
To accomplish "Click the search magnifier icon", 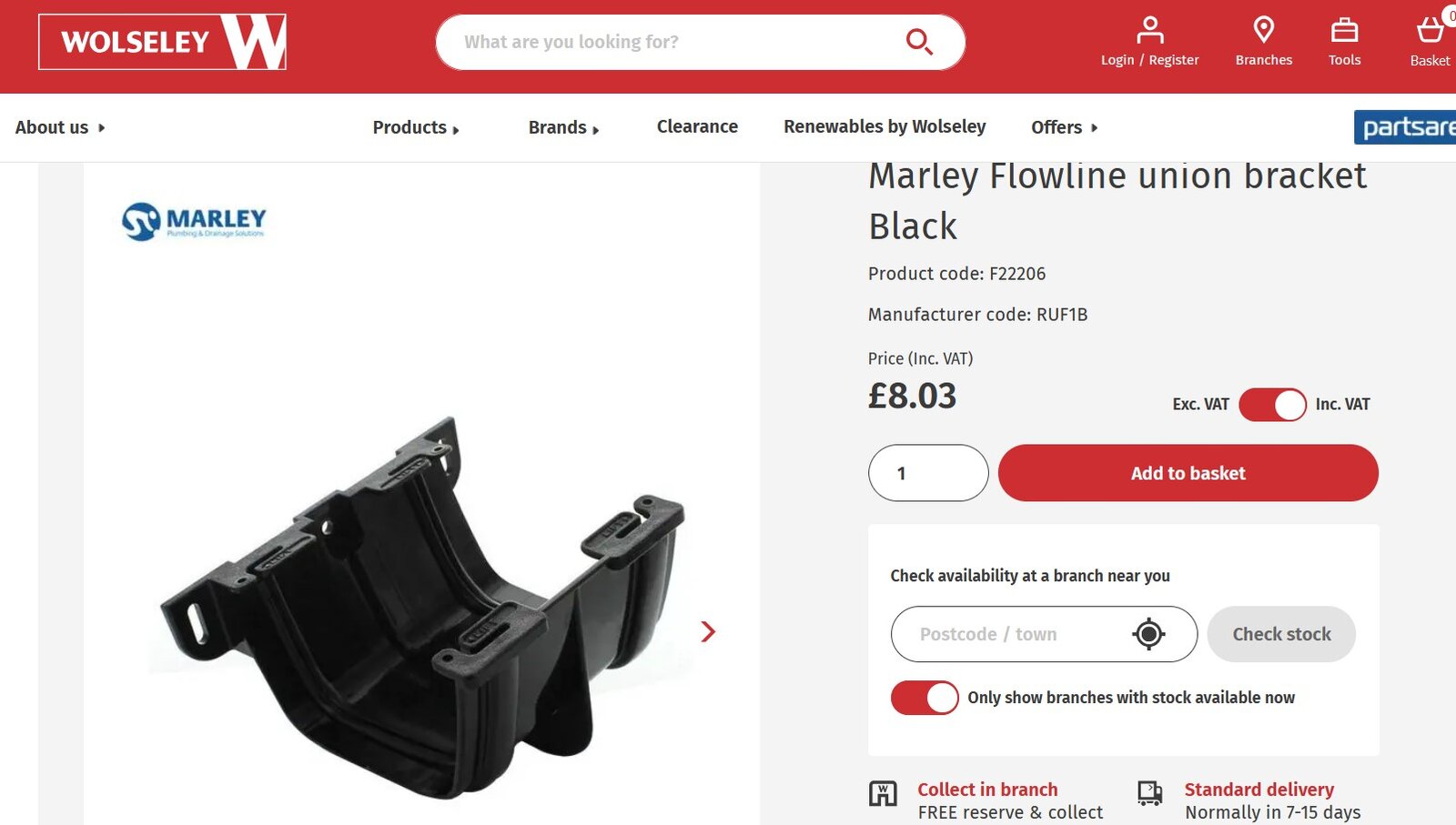I will 919,42.
